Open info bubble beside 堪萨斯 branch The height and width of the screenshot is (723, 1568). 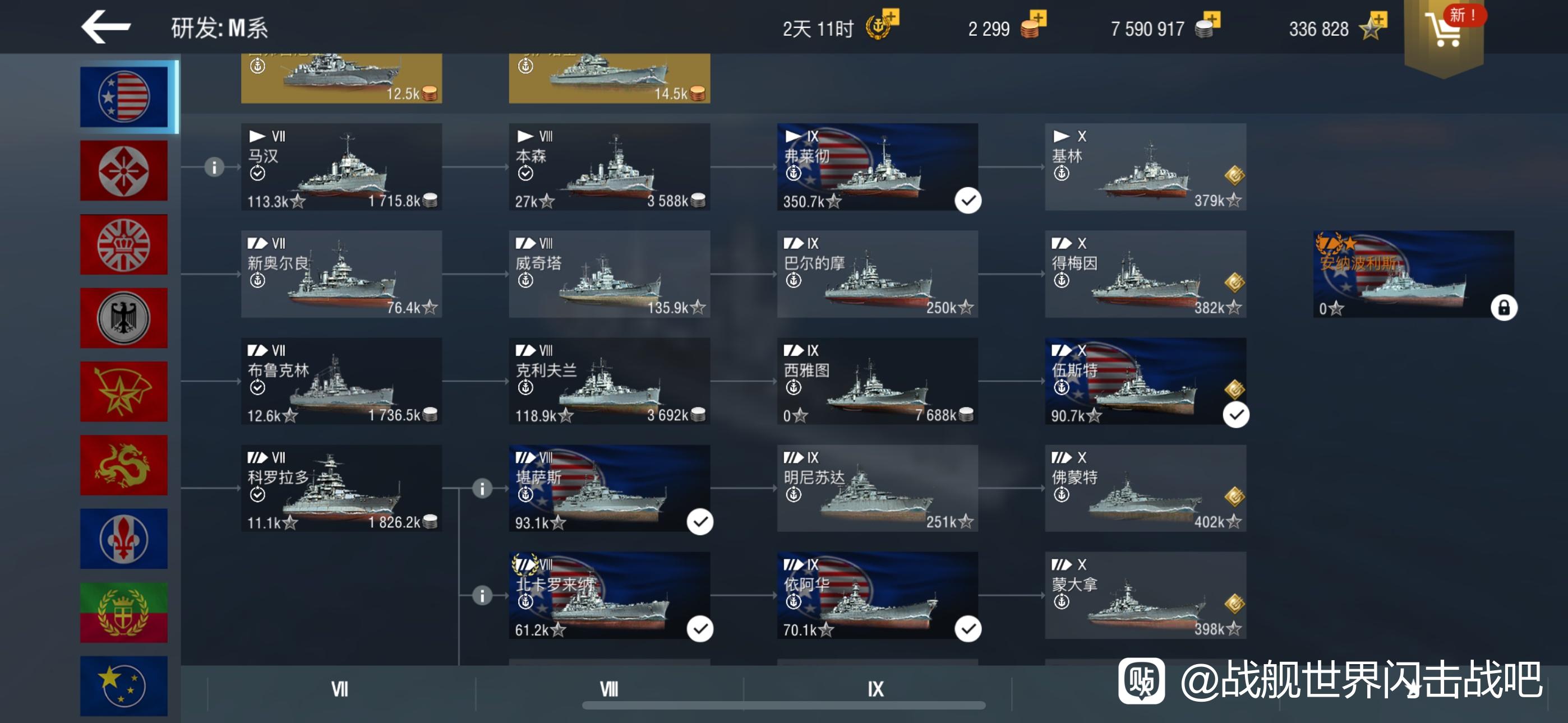coord(482,488)
